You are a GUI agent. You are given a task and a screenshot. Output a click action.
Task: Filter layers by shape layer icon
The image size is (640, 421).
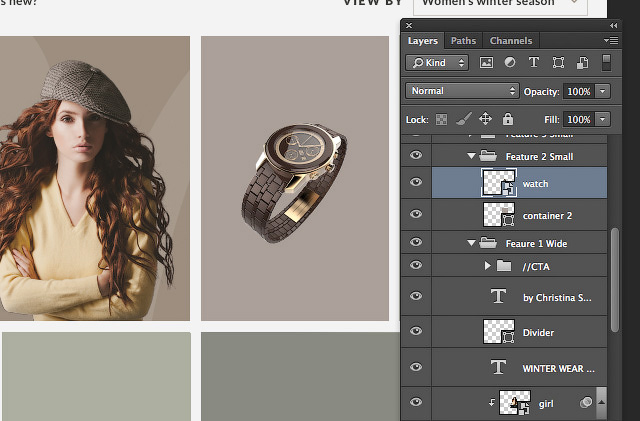[557, 63]
